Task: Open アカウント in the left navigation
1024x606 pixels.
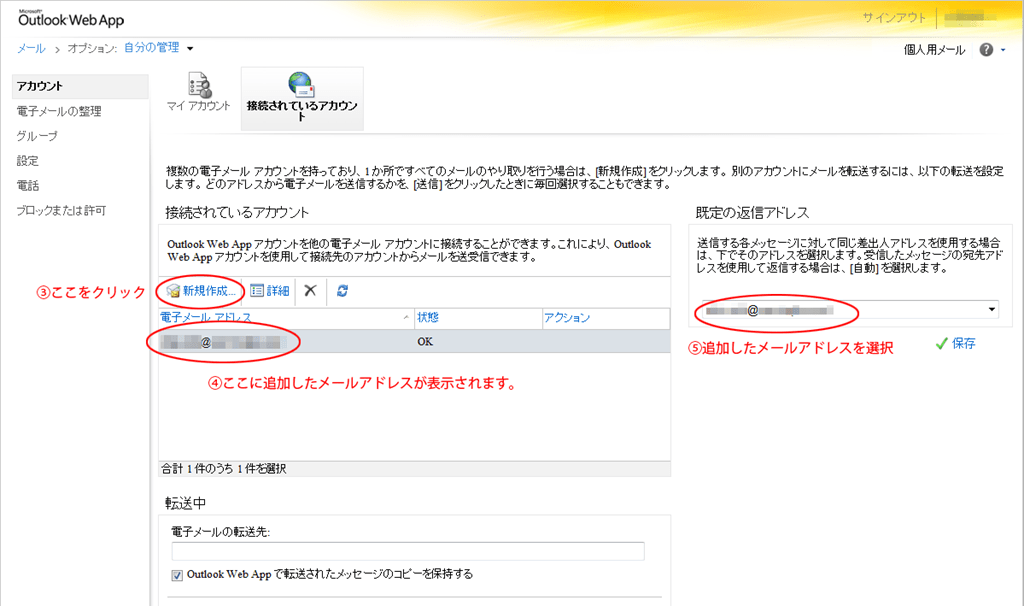Action: pos(80,86)
